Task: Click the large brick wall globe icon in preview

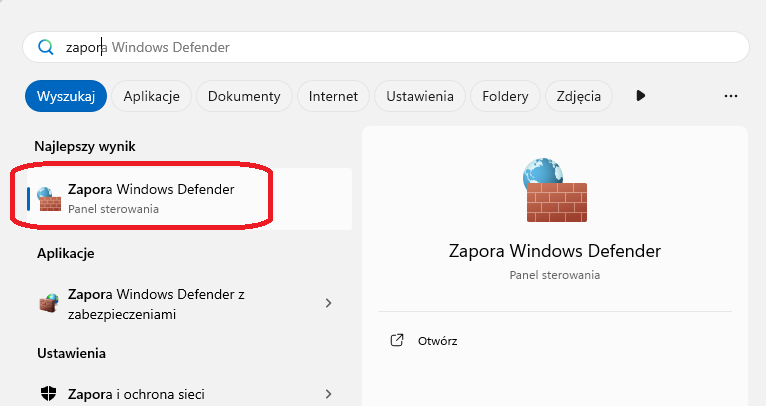Action: pyautogui.click(x=555, y=188)
